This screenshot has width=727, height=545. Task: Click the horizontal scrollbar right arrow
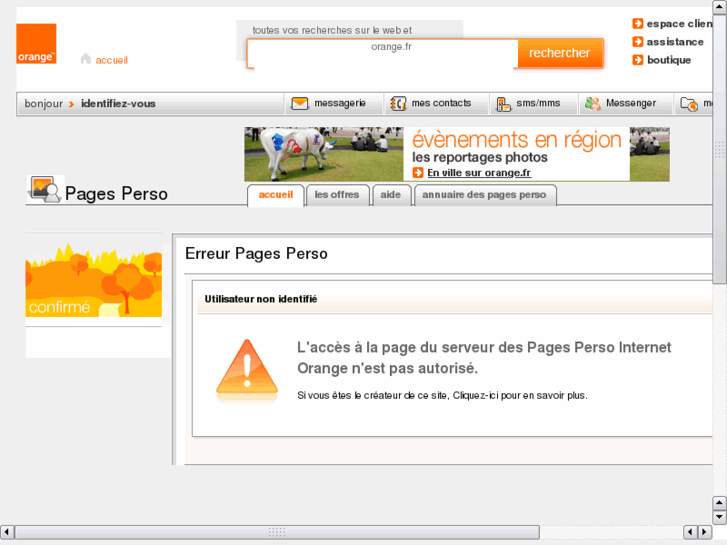705,532
